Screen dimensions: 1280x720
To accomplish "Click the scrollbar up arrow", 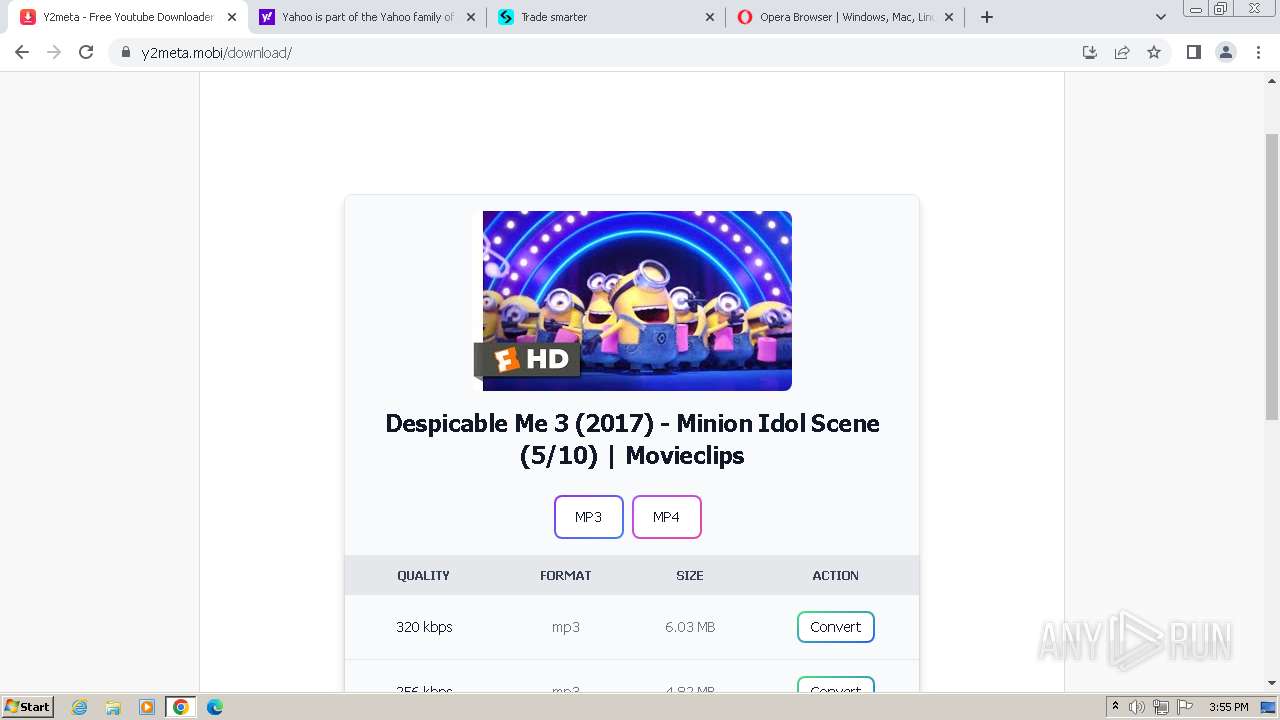I will [1272, 79].
